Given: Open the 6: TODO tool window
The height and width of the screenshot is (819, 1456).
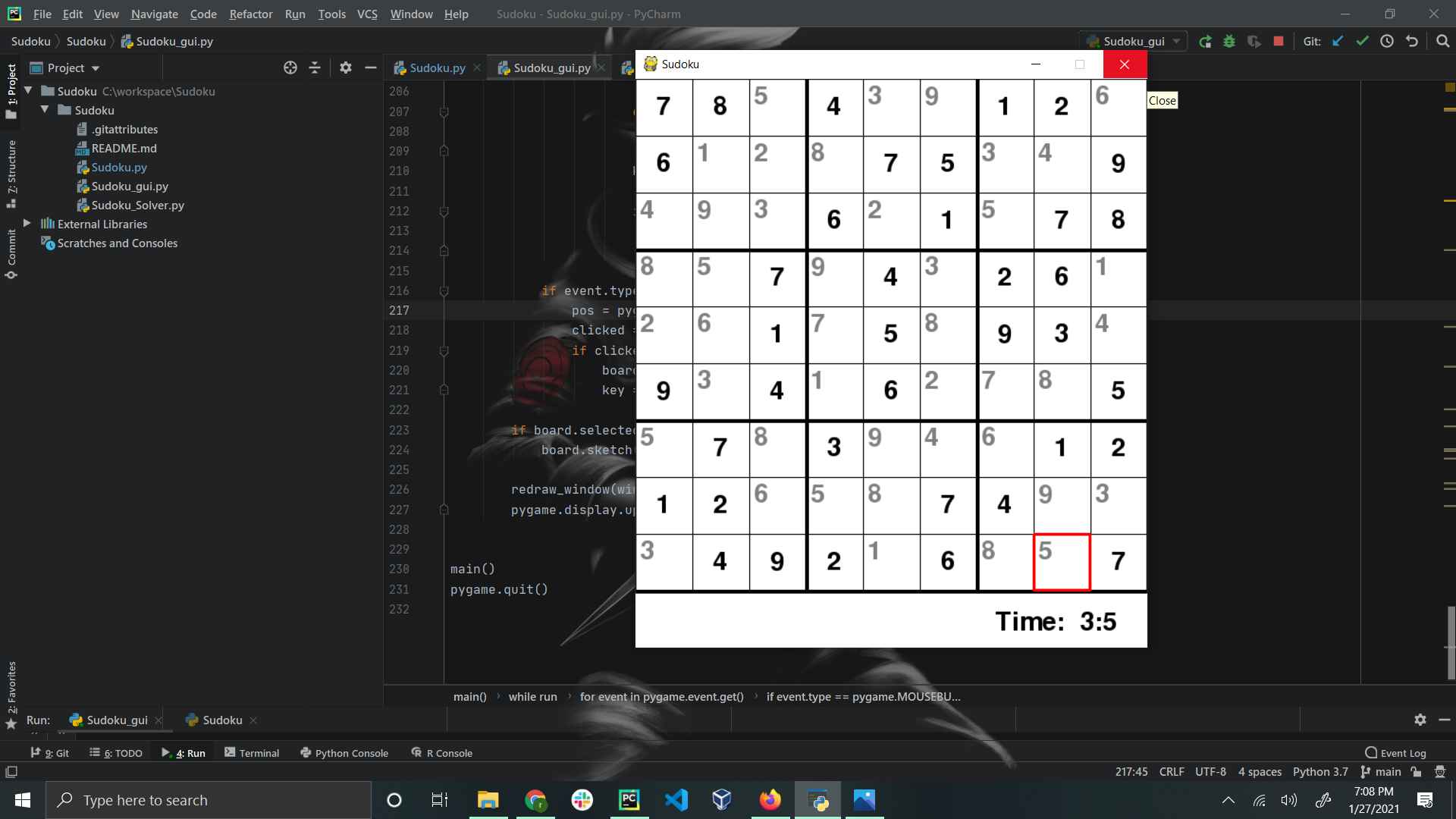Looking at the screenshot, I should pos(116,753).
